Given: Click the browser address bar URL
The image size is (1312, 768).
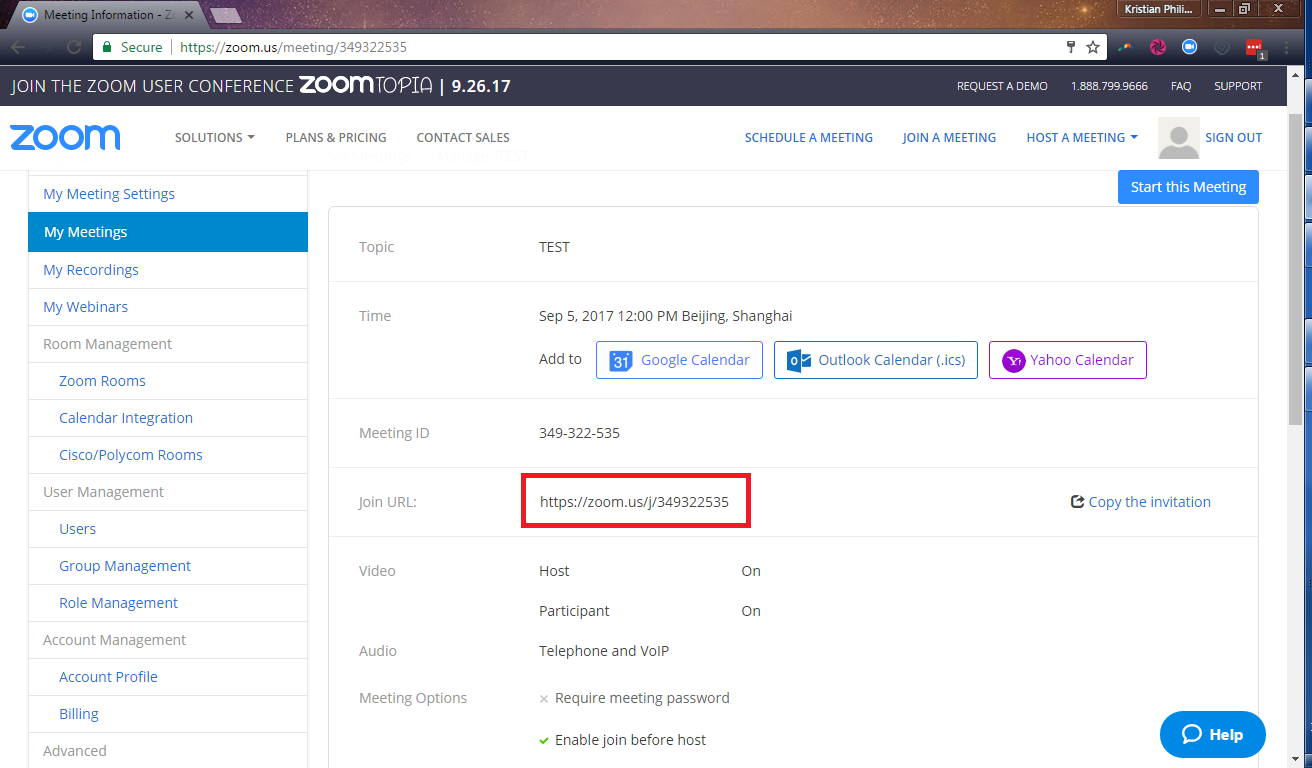Looking at the screenshot, I should (x=293, y=47).
